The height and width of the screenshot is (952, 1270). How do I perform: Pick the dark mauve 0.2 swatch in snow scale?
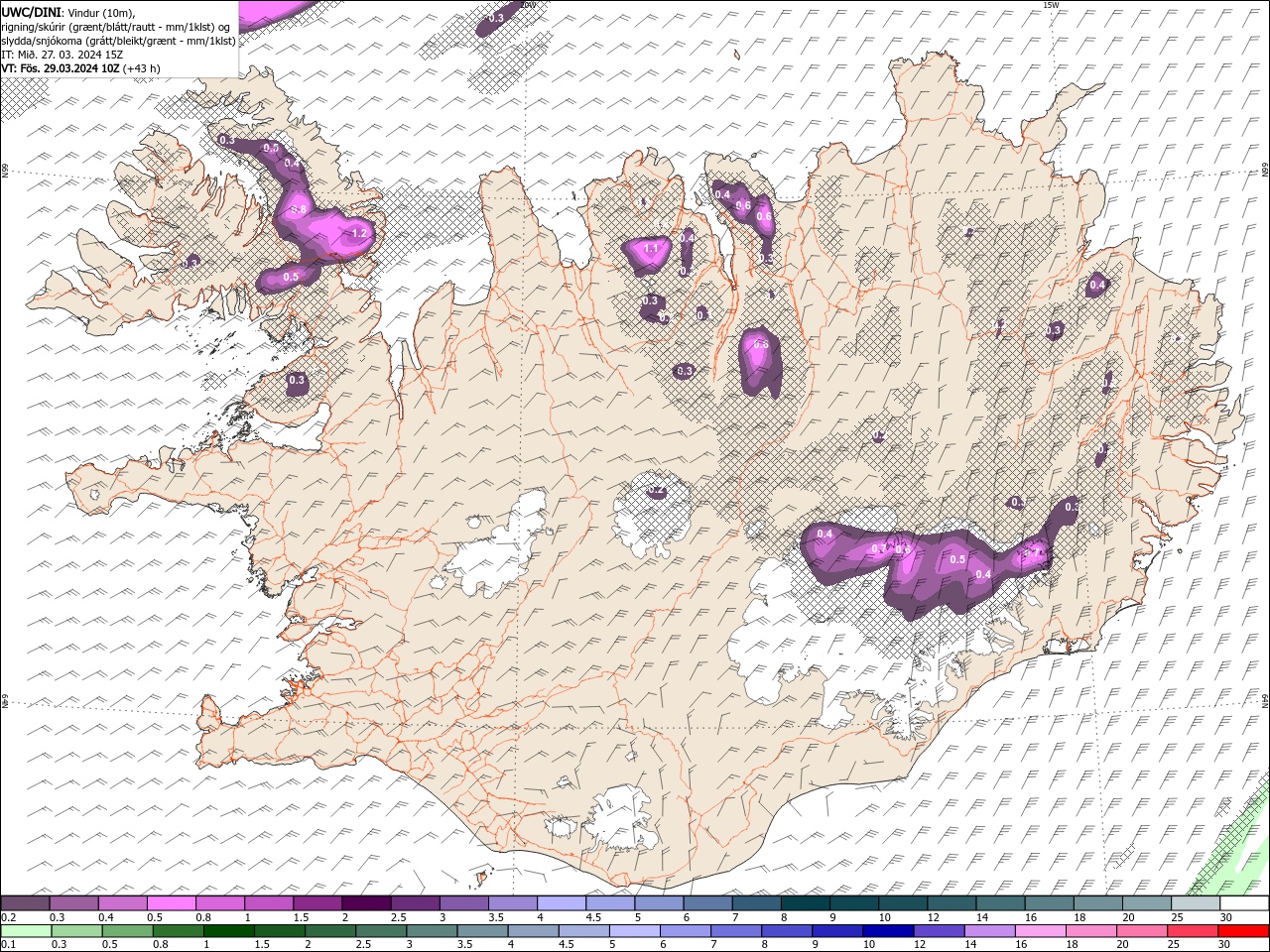24,903
